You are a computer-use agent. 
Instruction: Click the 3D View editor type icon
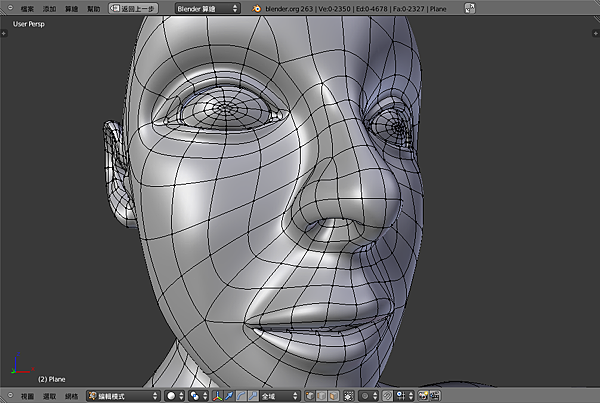[8, 396]
